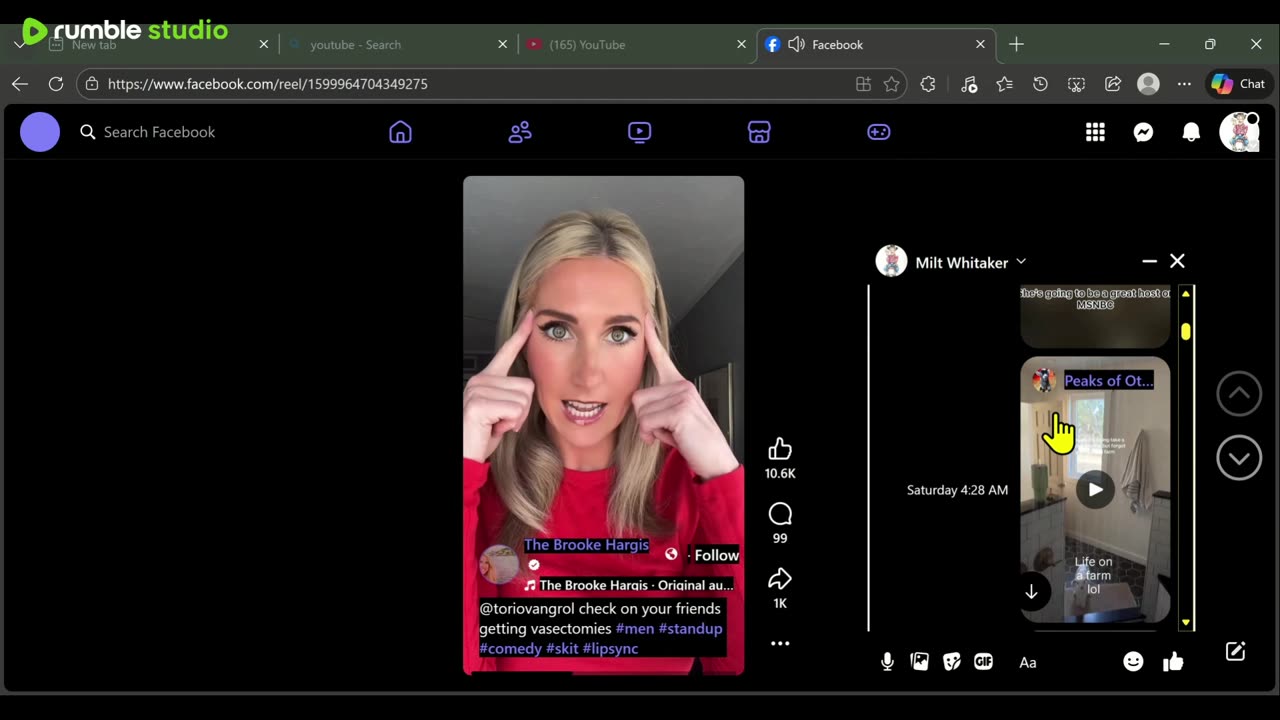Close the youtube - Search tab
The width and height of the screenshot is (1280, 720).
503,45
